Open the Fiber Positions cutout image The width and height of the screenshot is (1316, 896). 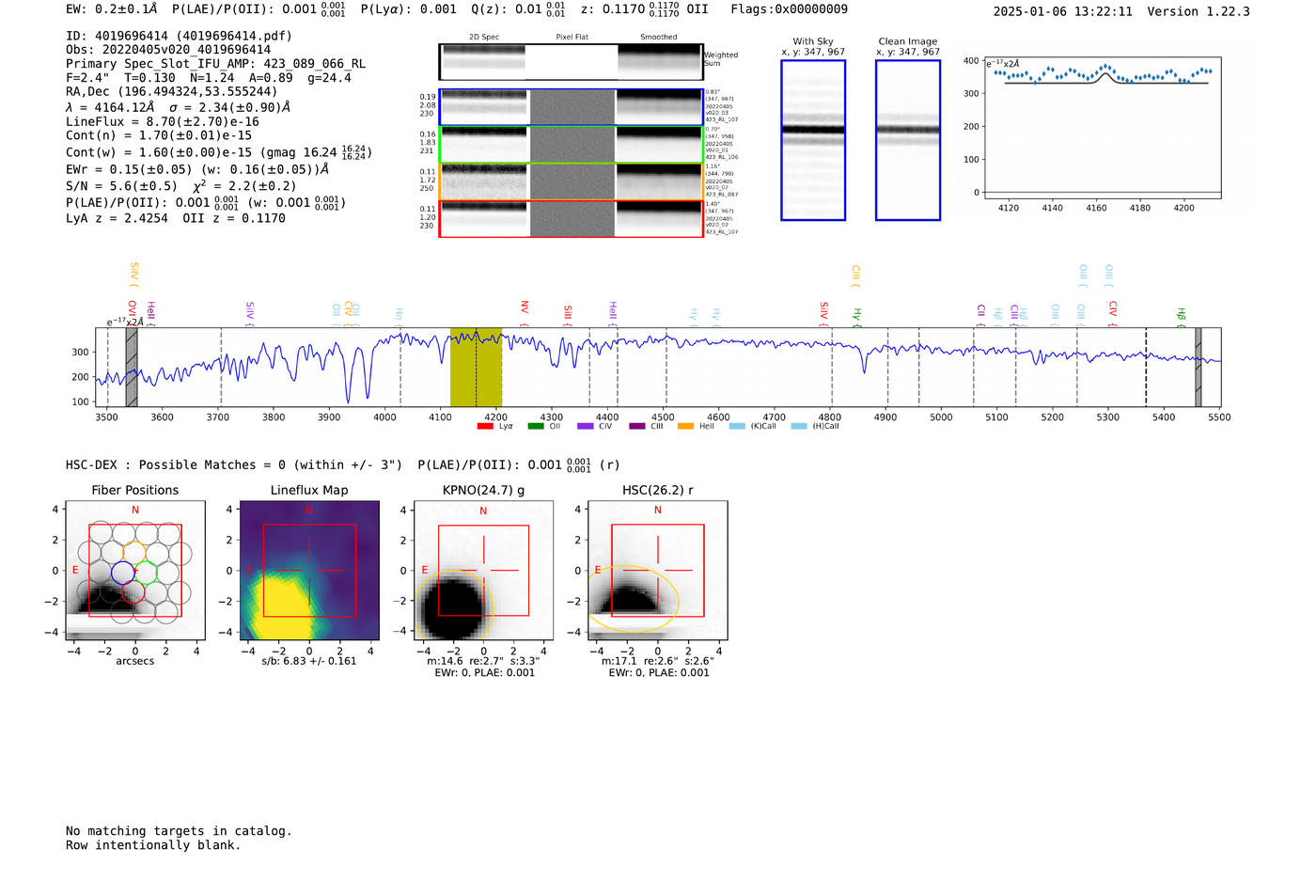[x=135, y=571]
